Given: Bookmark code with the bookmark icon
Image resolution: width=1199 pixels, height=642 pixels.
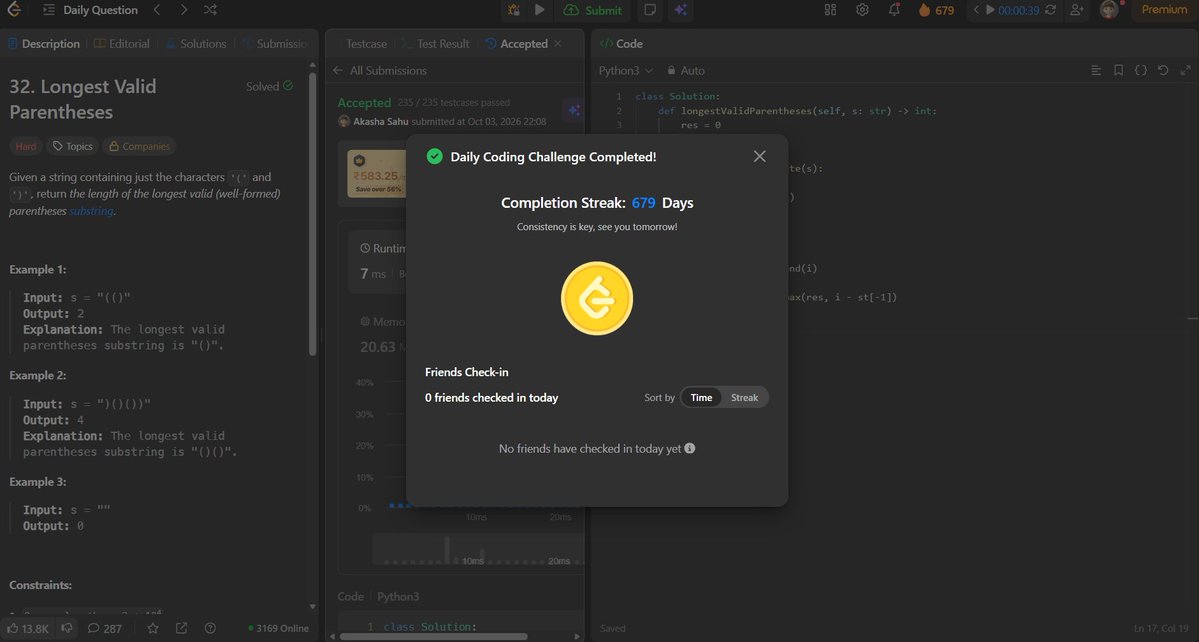Looking at the screenshot, I should point(1118,70).
